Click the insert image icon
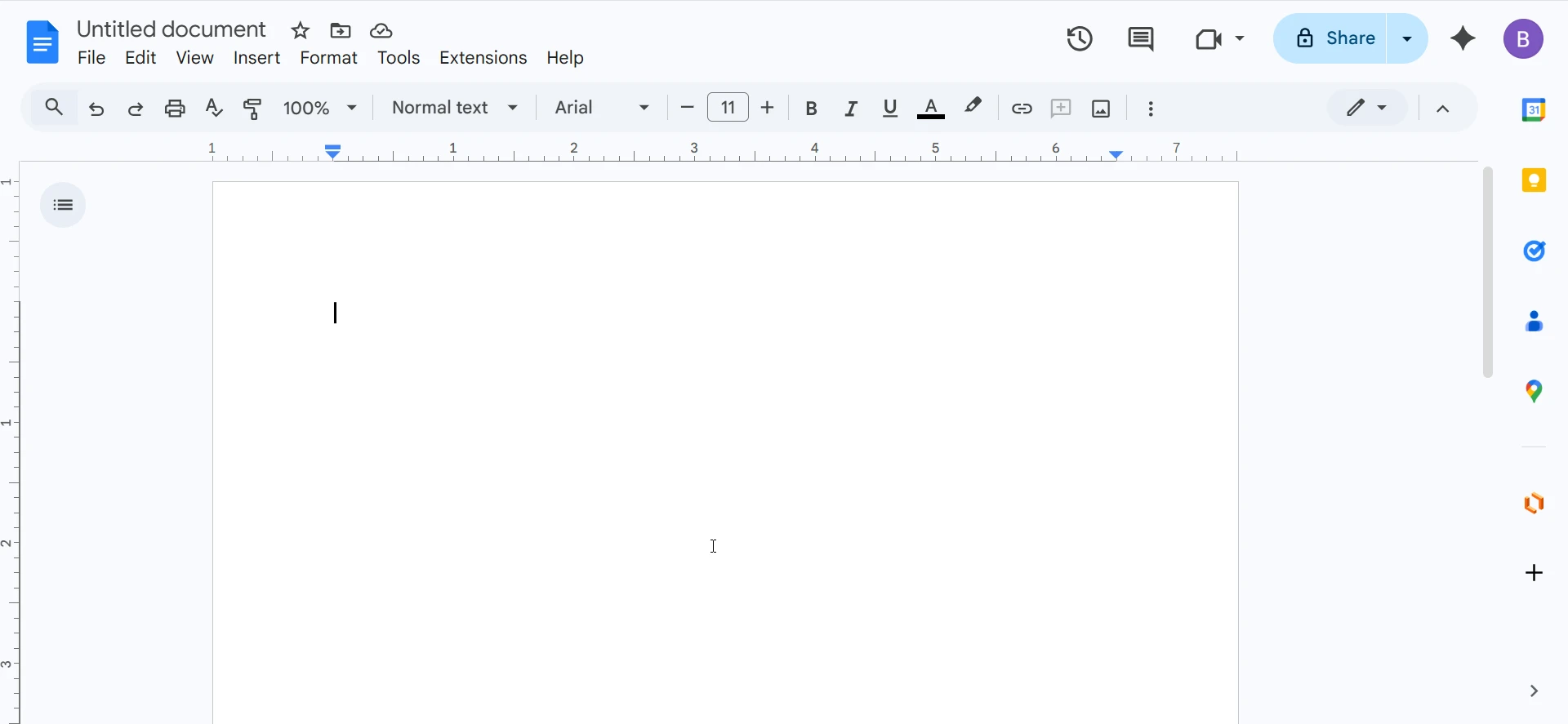 1101,108
